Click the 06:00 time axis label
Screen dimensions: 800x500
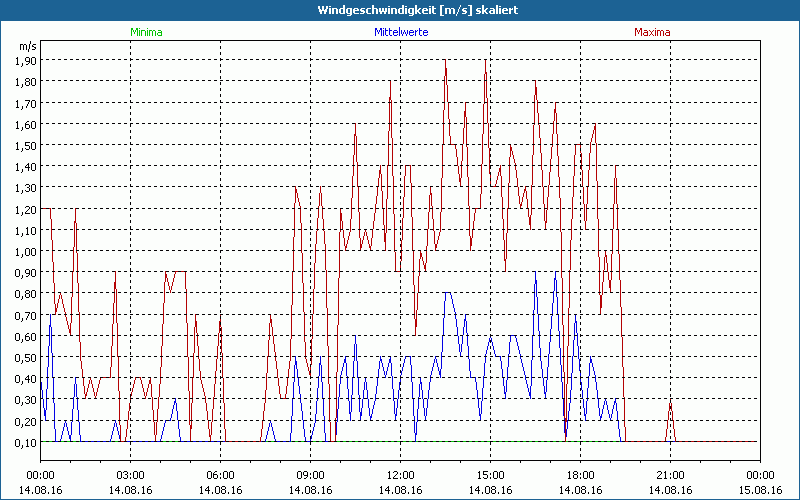(x=220, y=475)
